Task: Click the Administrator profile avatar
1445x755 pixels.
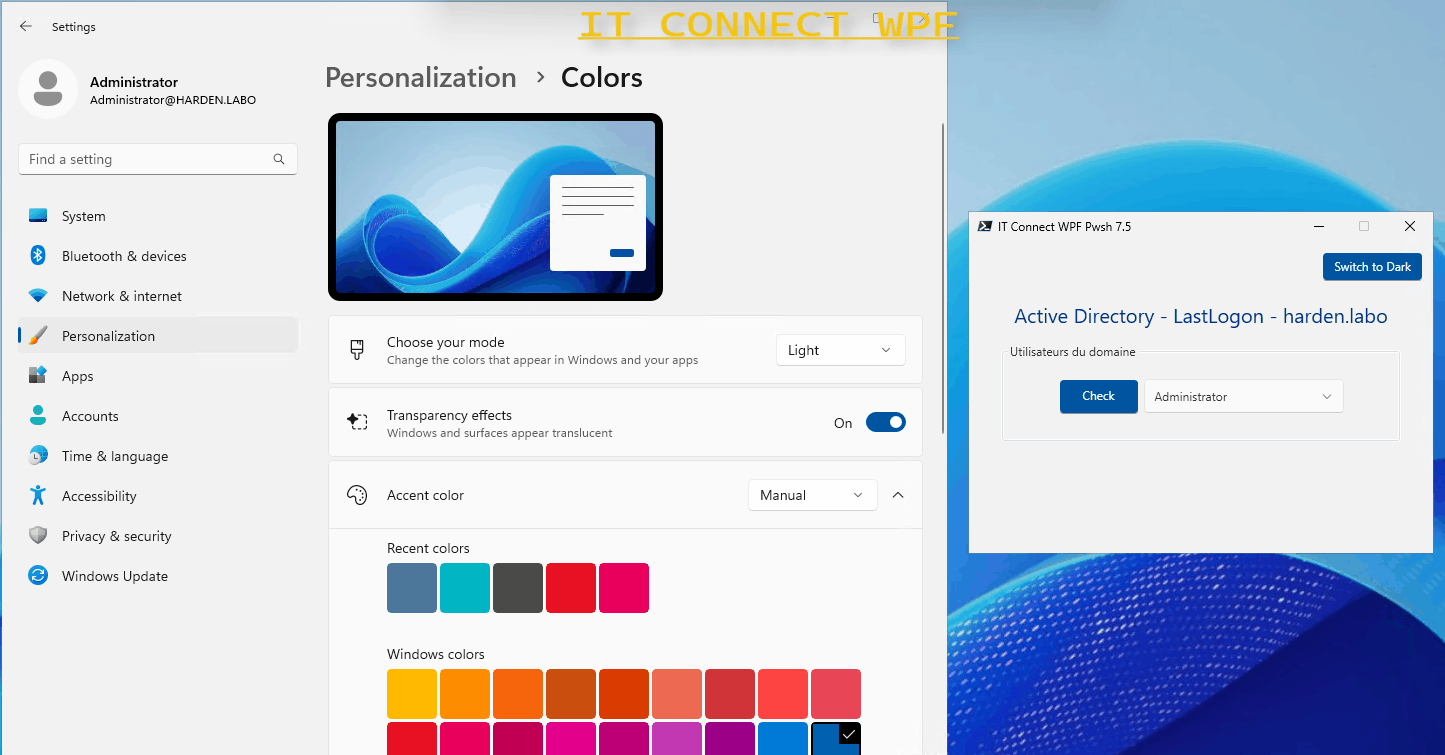Action: (x=48, y=89)
